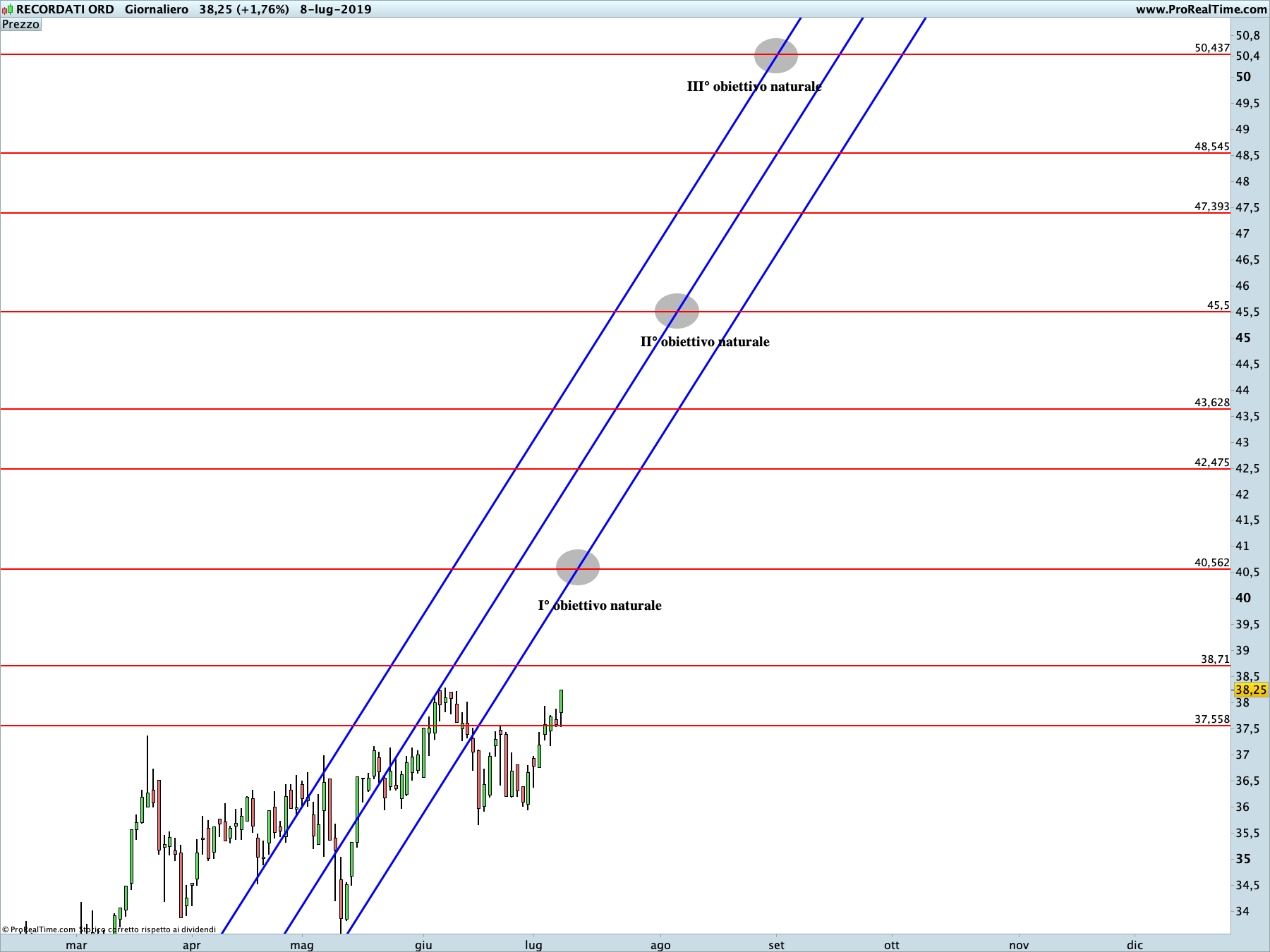The width and height of the screenshot is (1270, 952).
Task: Click the bold 50 price axis tick
Action: point(1243,77)
